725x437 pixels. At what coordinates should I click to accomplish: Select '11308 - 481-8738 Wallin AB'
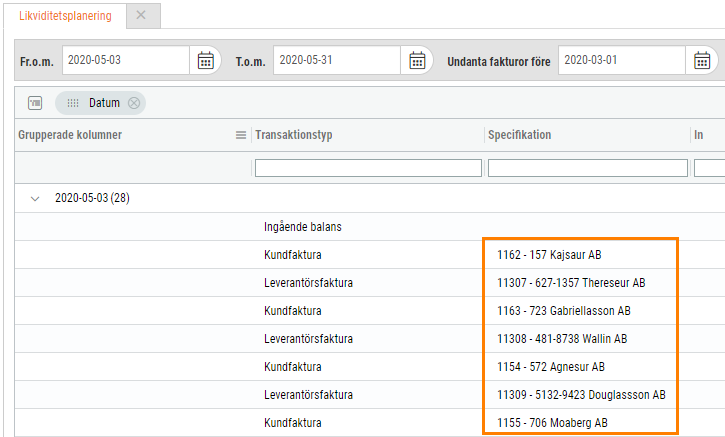coord(562,339)
